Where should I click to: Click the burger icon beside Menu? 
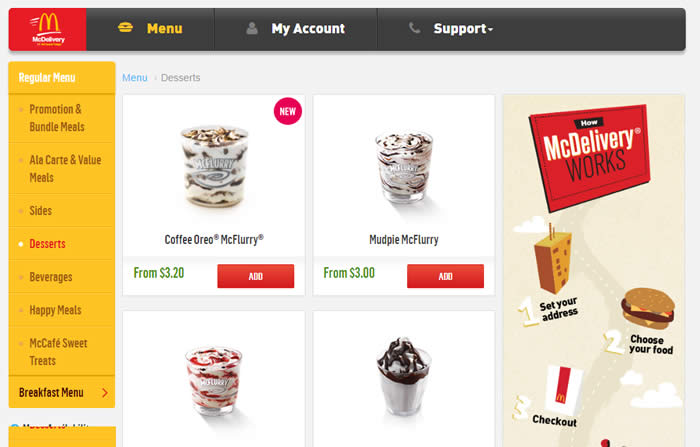point(125,28)
